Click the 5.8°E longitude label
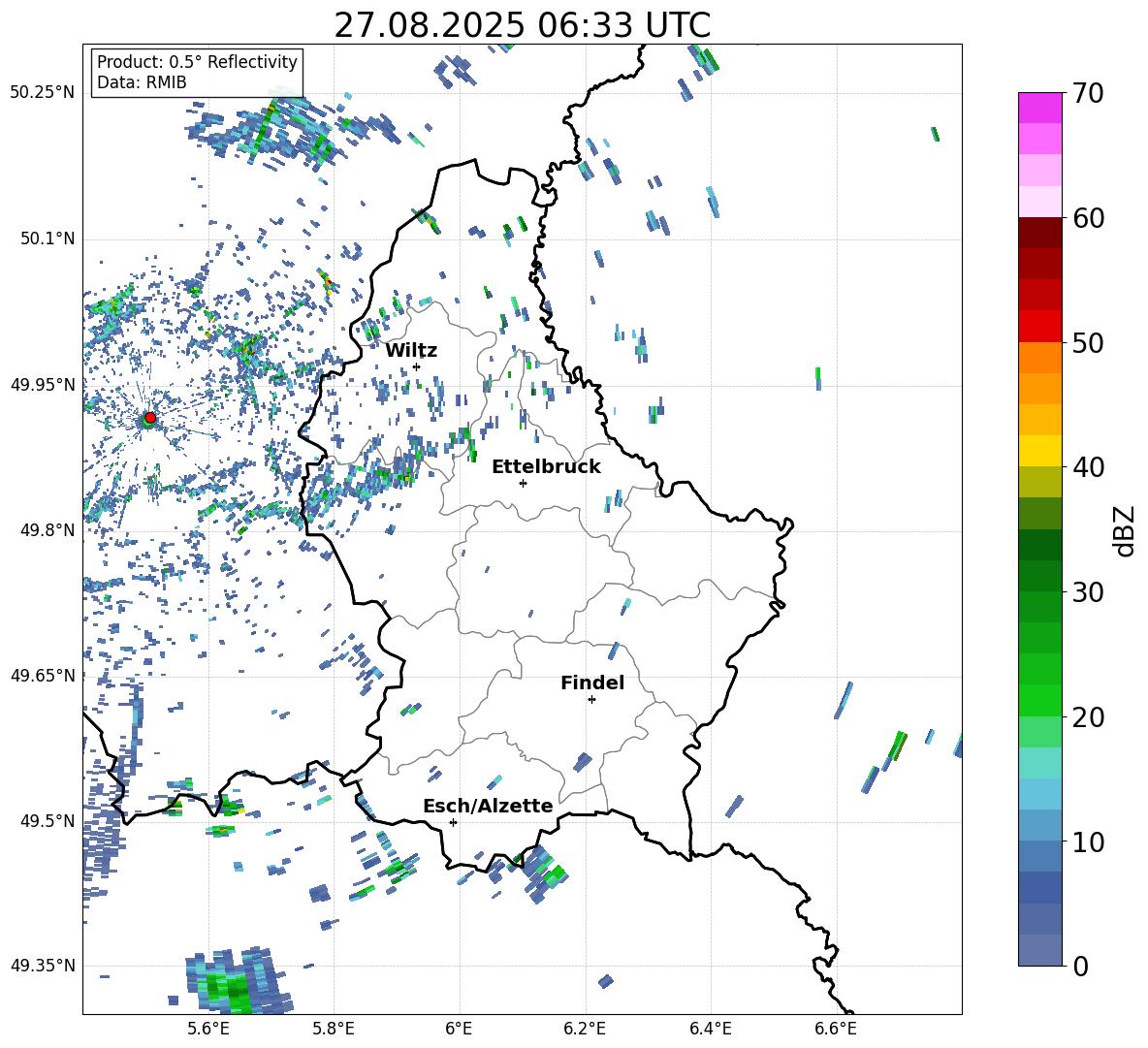This screenshot has width=1148, height=1048. pyautogui.click(x=334, y=1029)
